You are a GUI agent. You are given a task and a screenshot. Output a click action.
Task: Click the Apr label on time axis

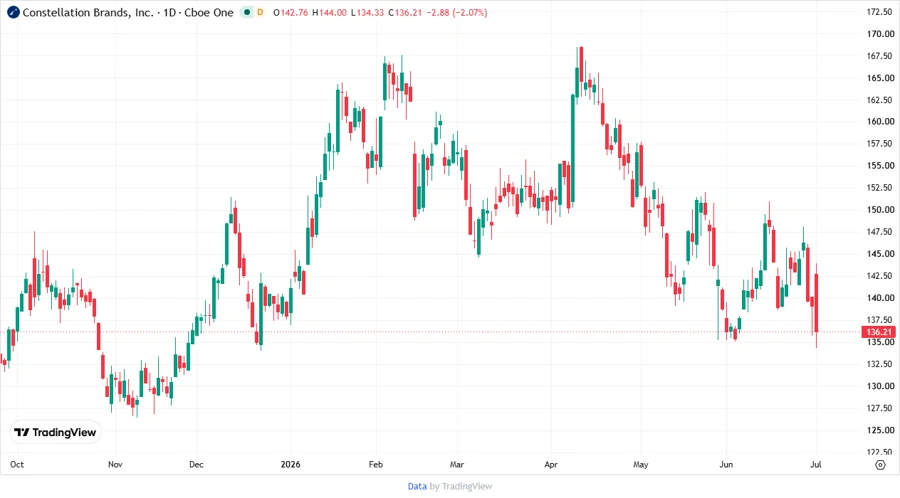(x=551, y=464)
